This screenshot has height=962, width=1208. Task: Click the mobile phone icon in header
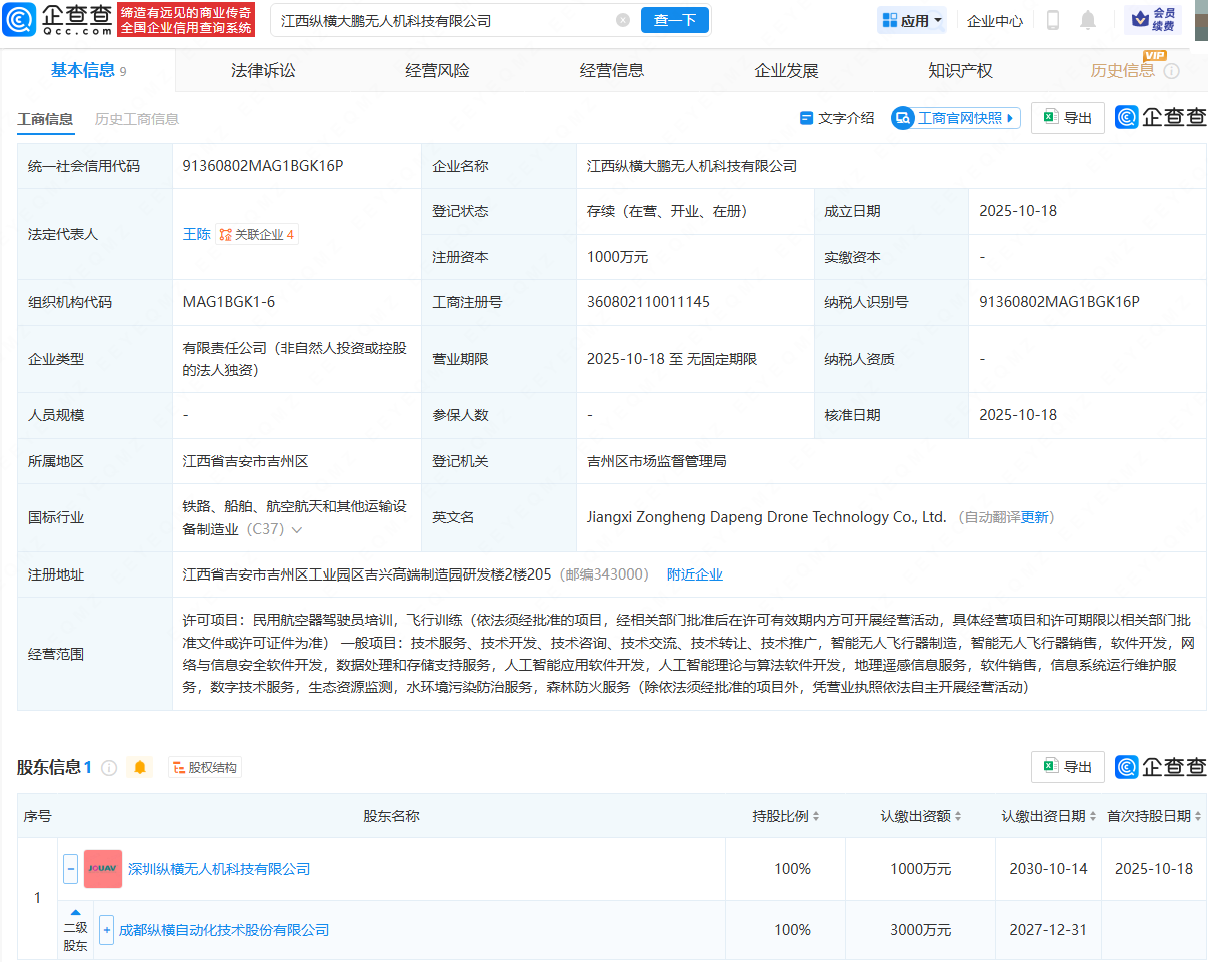point(1053,20)
